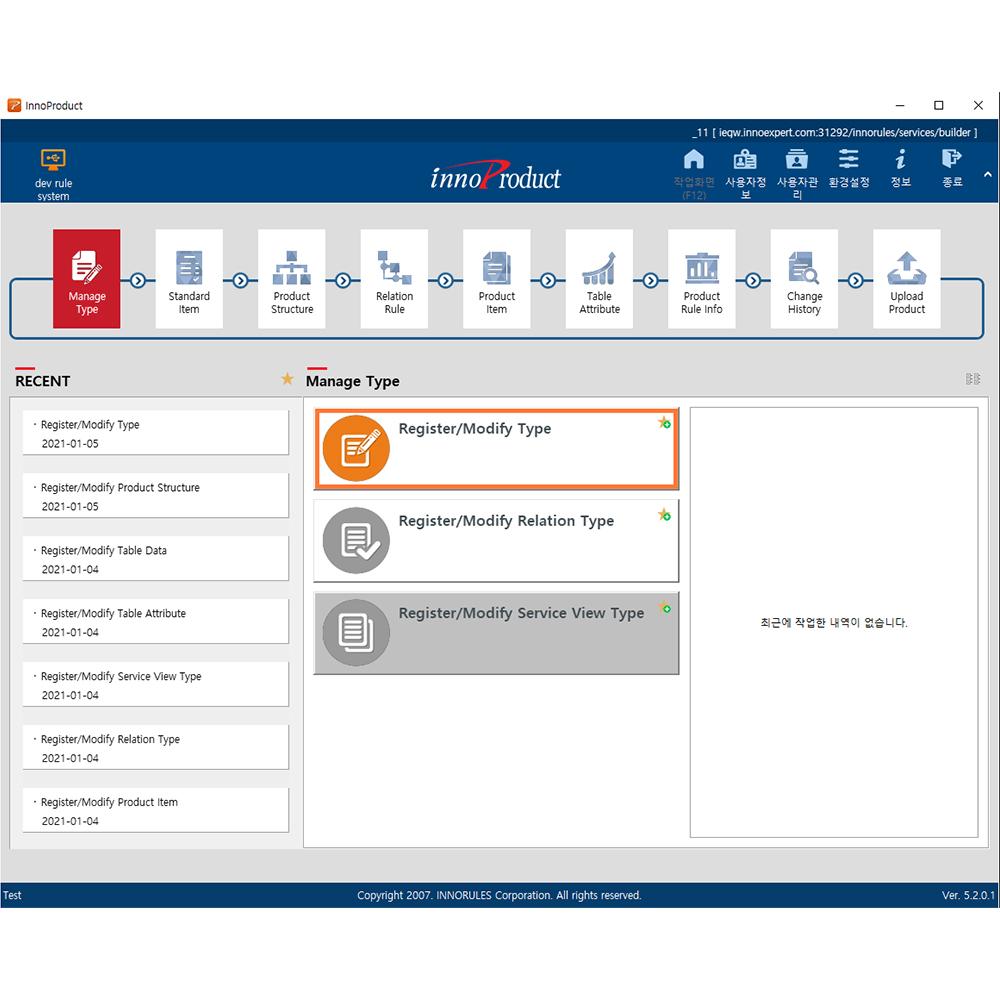
Task: Select the Standard Item workflow icon
Action: [189, 278]
